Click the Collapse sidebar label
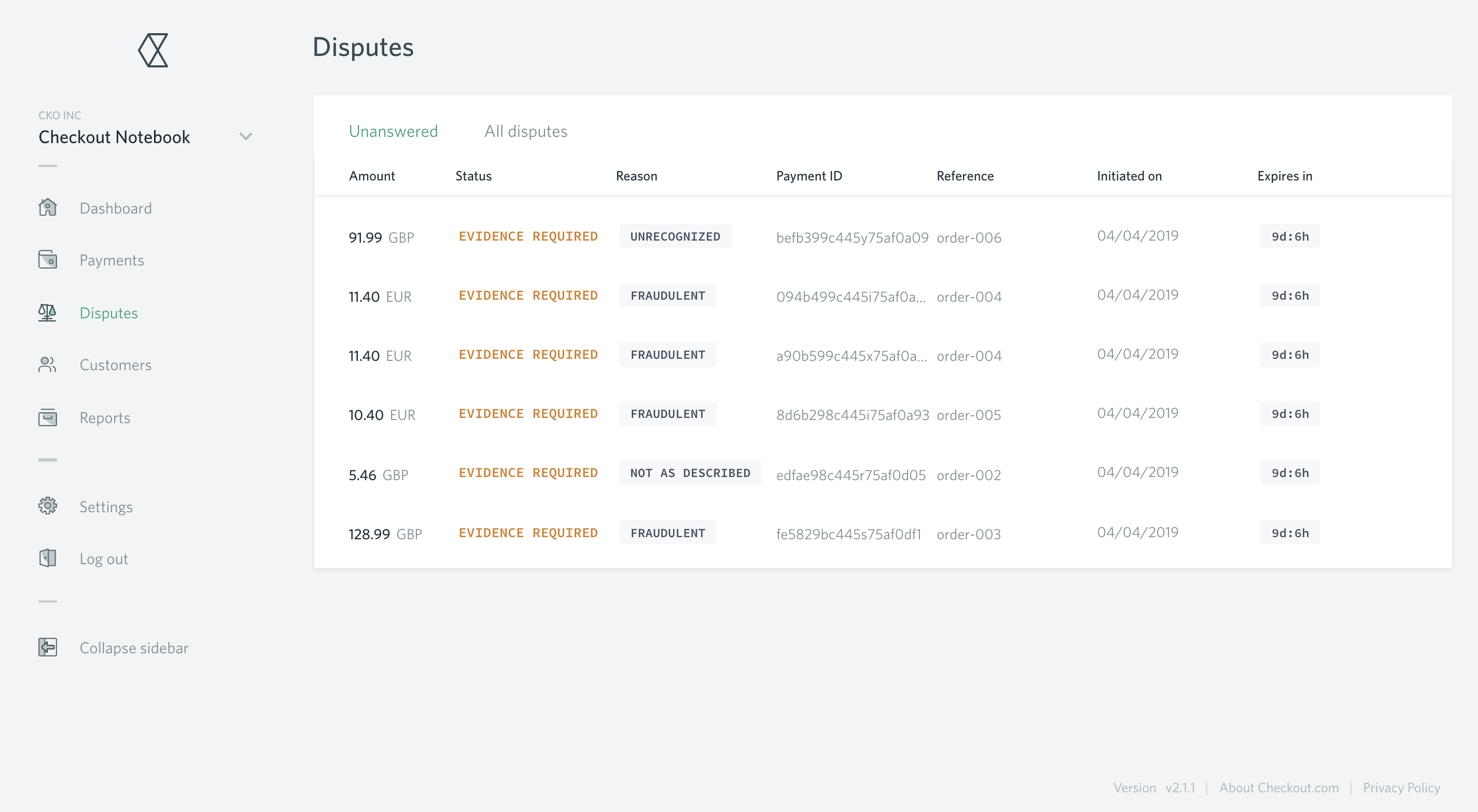Viewport: 1478px width, 812px height. tap(134, 648)
